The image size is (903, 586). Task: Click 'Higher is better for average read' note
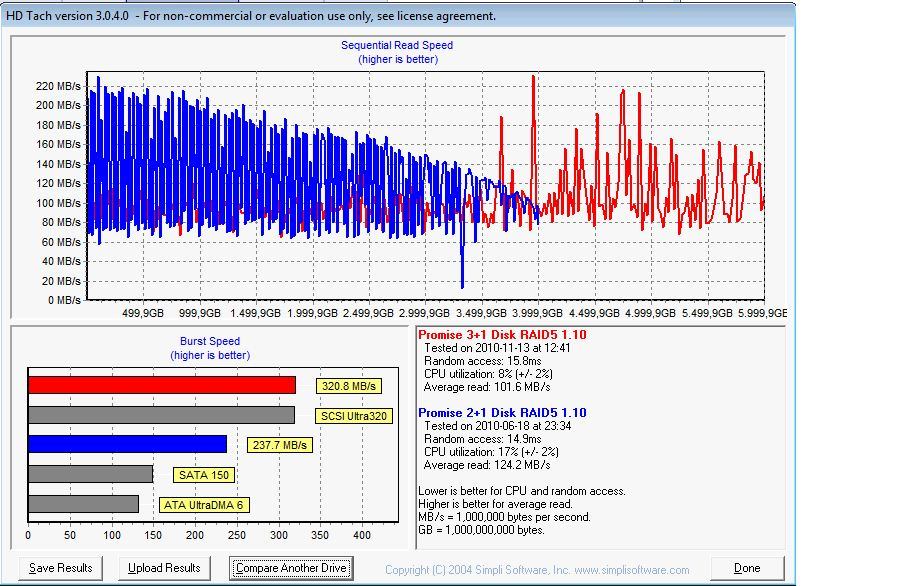coord(495,504)
